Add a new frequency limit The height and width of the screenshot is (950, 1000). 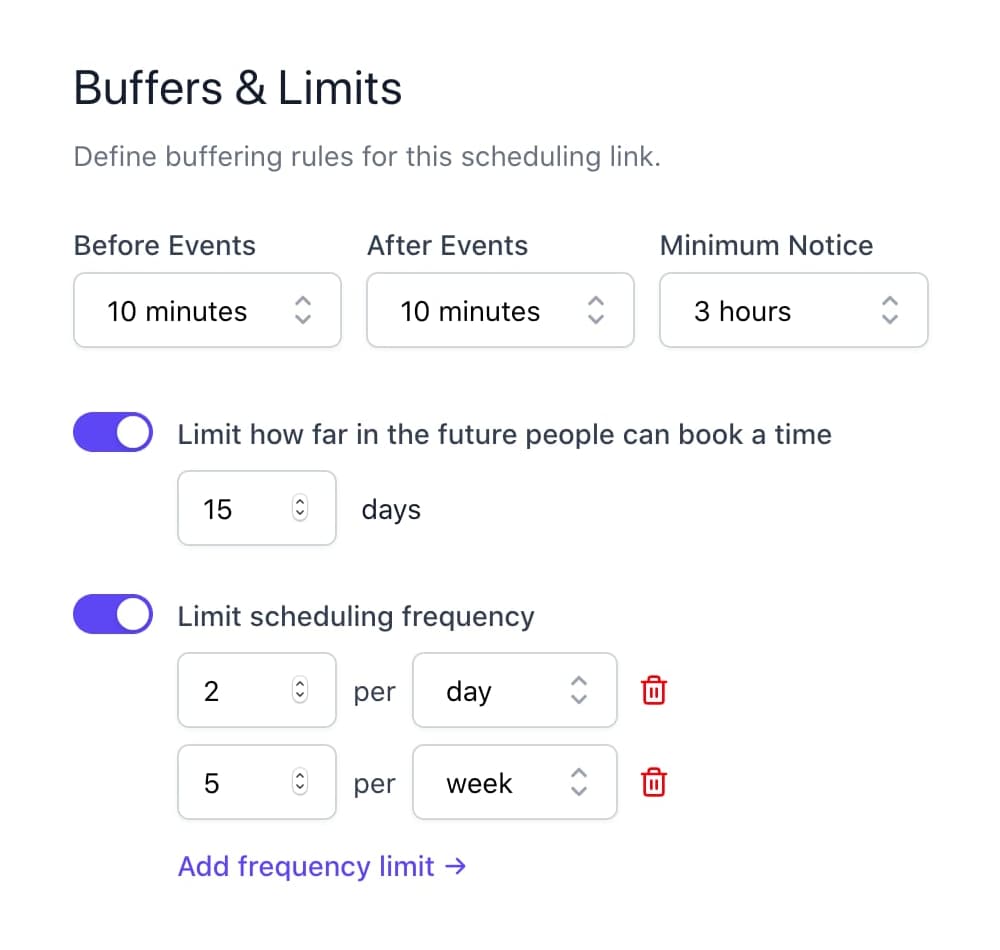click(x=322, y=866)
